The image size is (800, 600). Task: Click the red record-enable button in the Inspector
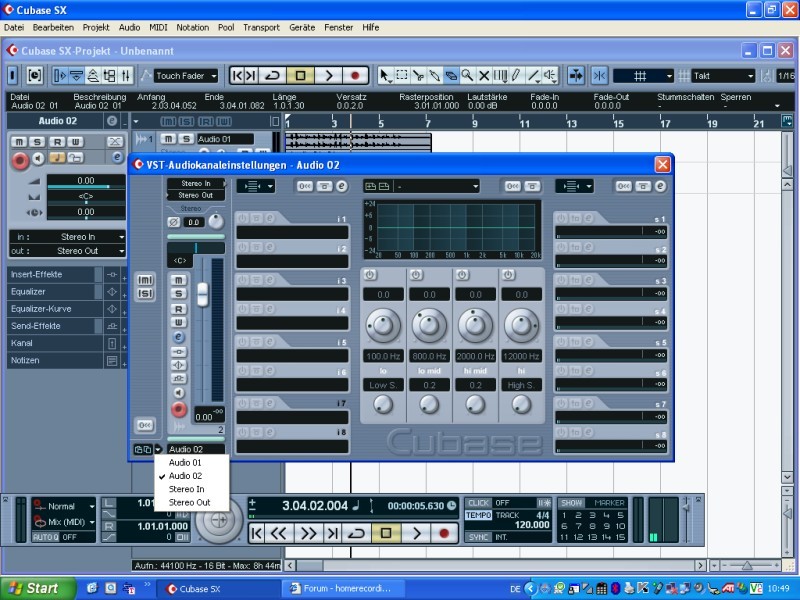tap(20, 160)
